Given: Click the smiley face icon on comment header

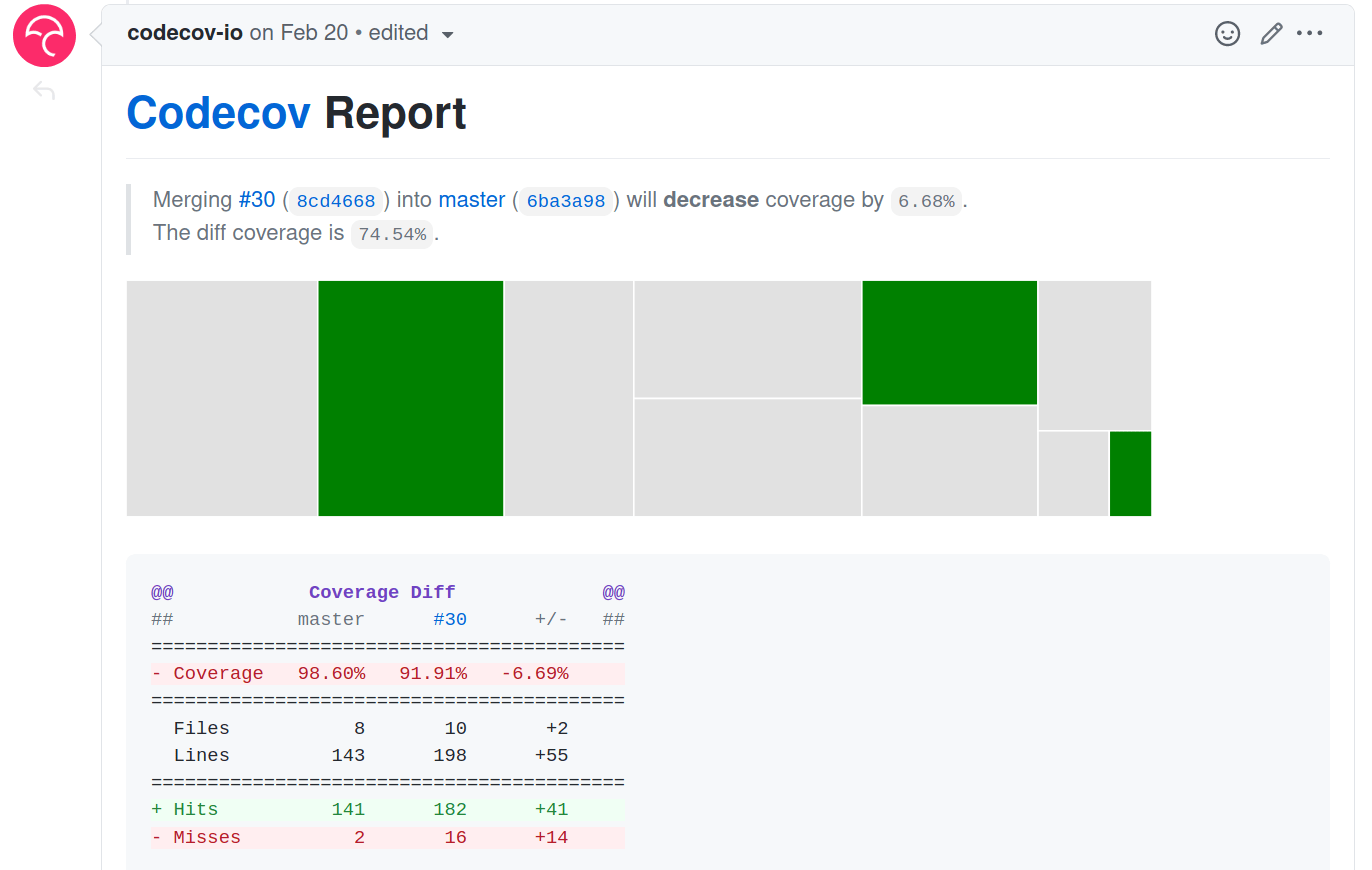Looking at the screenshot, I should click(x=1227, y=33).
